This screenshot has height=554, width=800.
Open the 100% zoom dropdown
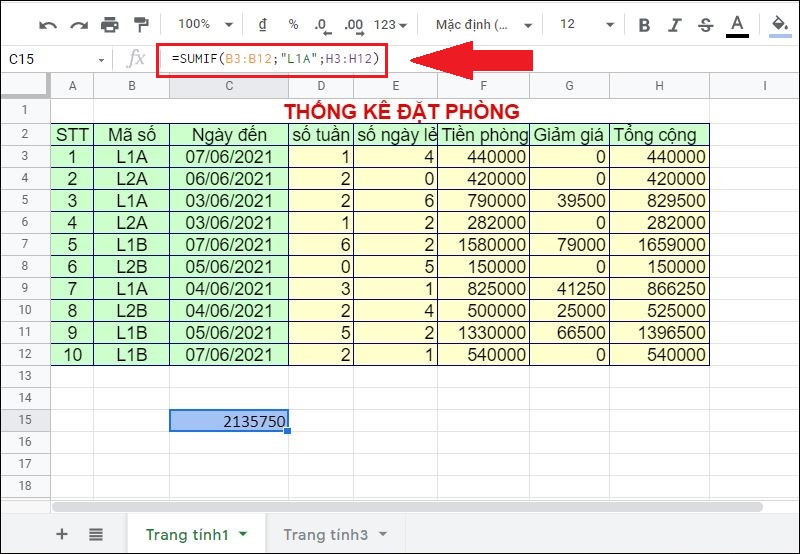tap(208, 24)
